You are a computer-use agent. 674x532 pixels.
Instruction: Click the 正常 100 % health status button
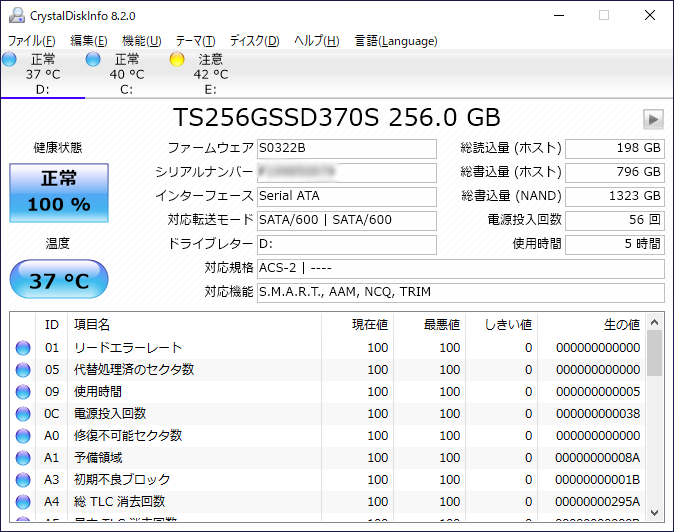pos(59,193)
